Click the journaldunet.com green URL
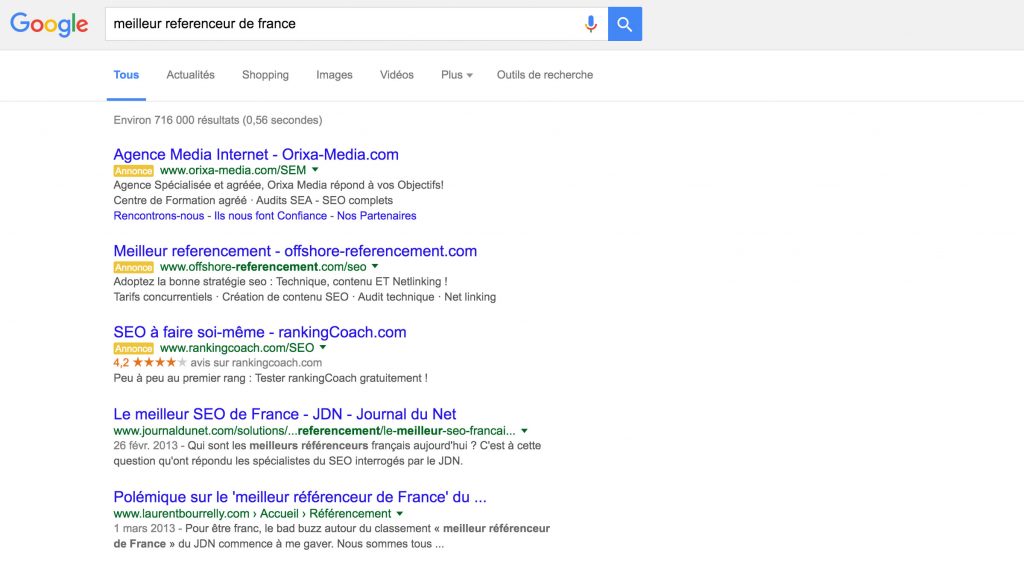Screen dimensions: 1024x568 tap(314, 431)
